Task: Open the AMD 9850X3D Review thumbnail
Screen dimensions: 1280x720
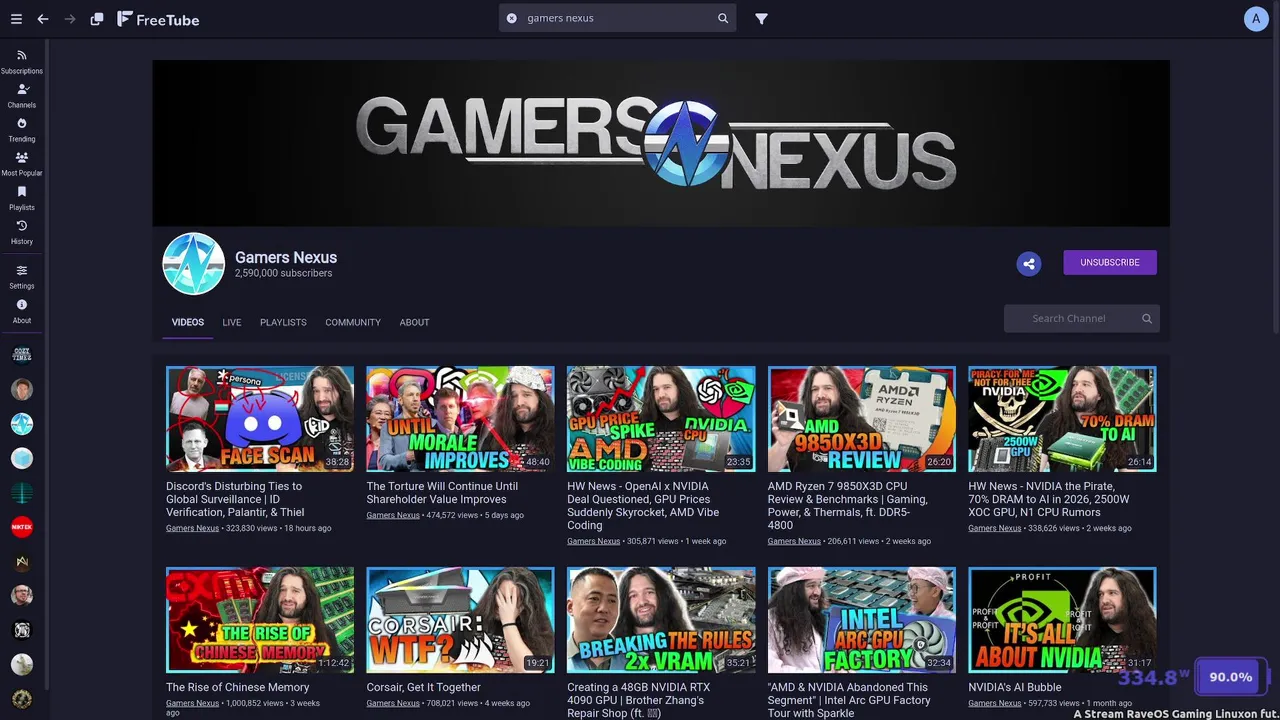Action: (862, 419)
